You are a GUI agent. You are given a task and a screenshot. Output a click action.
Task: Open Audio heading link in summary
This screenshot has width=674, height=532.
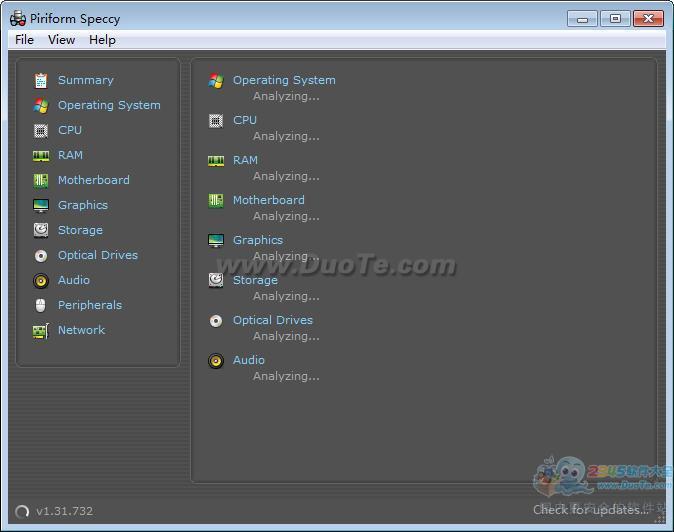249,360
